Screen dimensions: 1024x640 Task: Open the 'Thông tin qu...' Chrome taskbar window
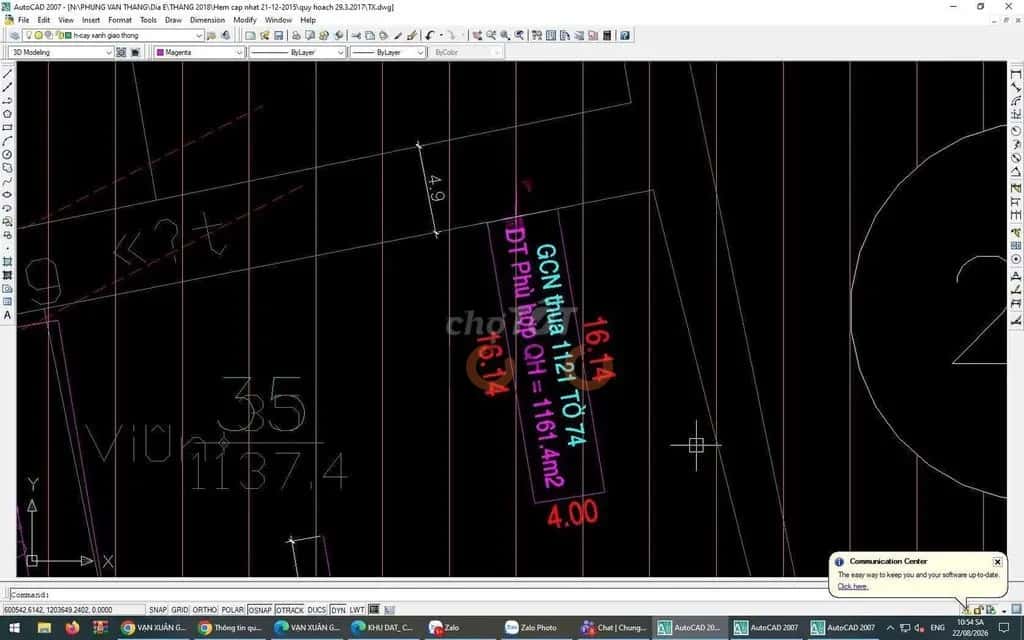pos(231,628)
